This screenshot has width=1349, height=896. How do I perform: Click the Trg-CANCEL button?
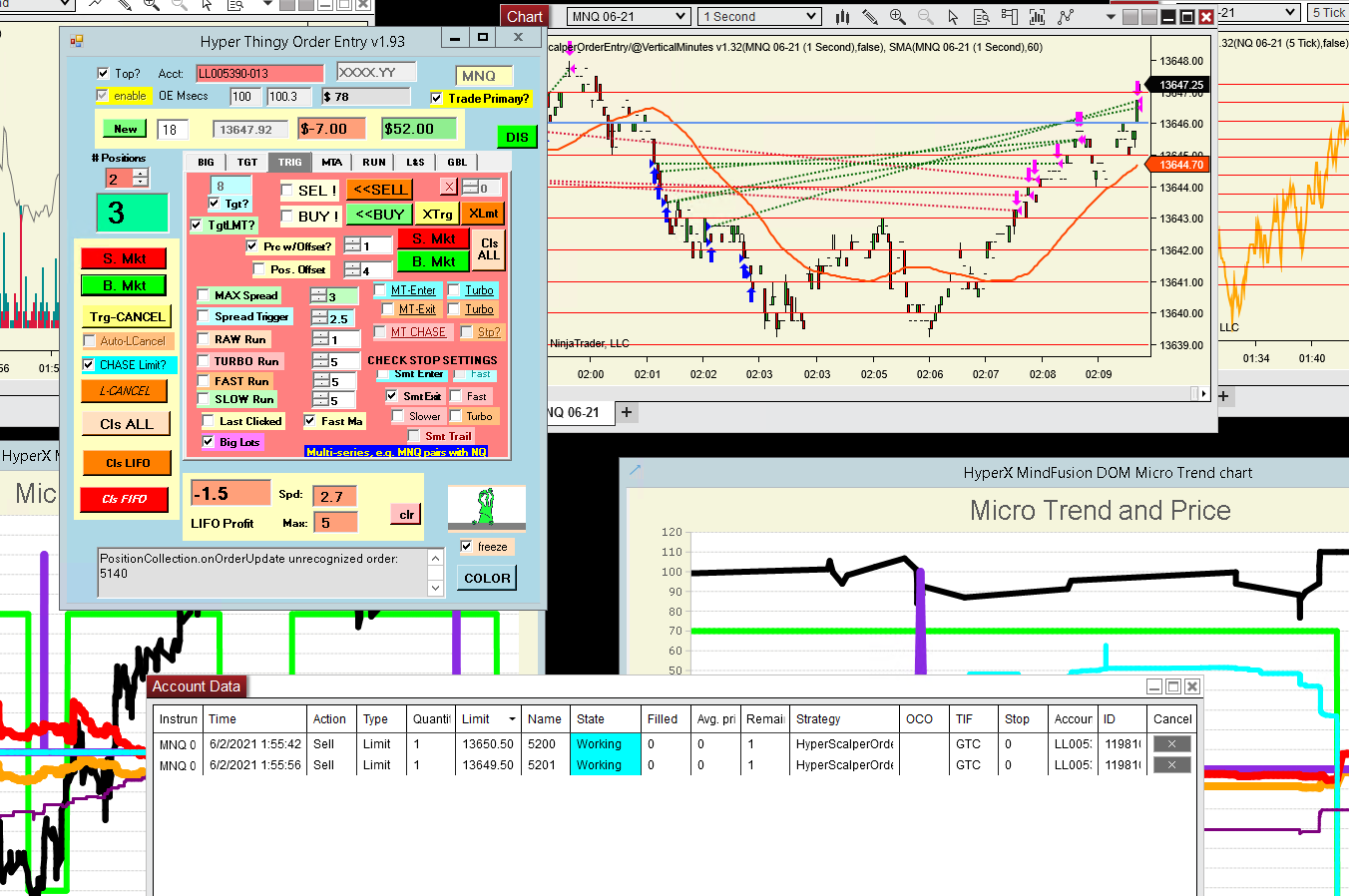tap(127, 317)
